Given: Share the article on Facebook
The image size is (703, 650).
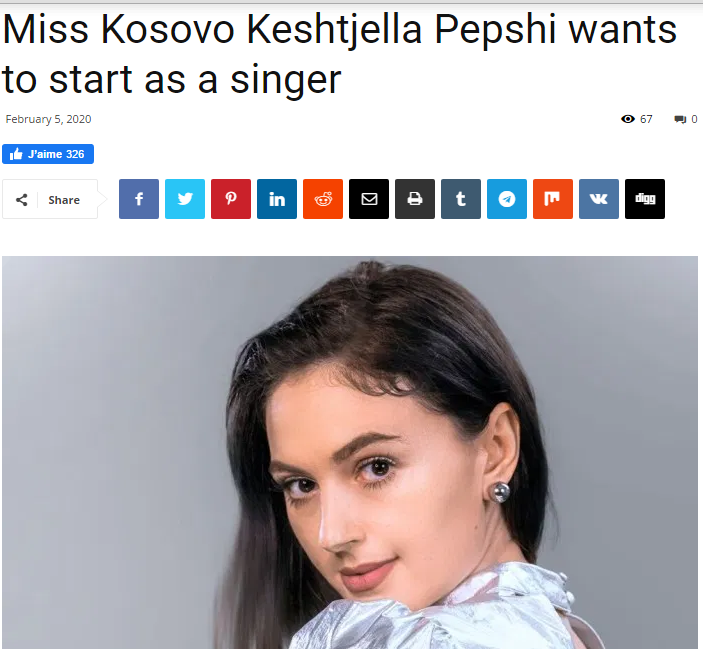Looking at the screenshot, I should point(139,199).
